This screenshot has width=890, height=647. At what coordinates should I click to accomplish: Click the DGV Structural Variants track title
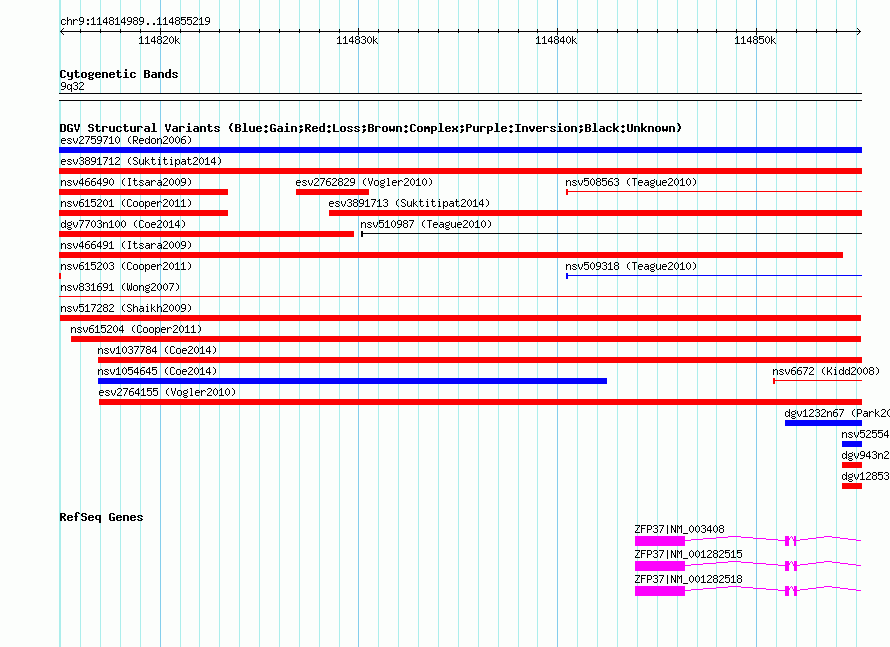[371, 128]
